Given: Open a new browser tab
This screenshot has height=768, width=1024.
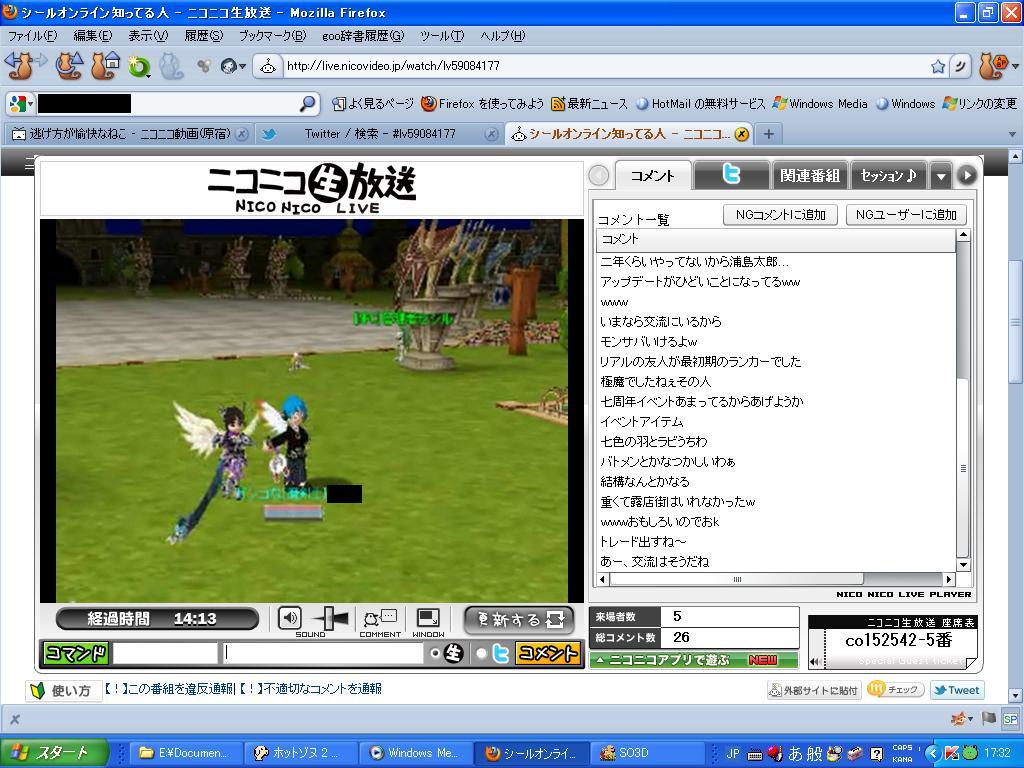Looking at the screenshot, I should pos(769,134).
